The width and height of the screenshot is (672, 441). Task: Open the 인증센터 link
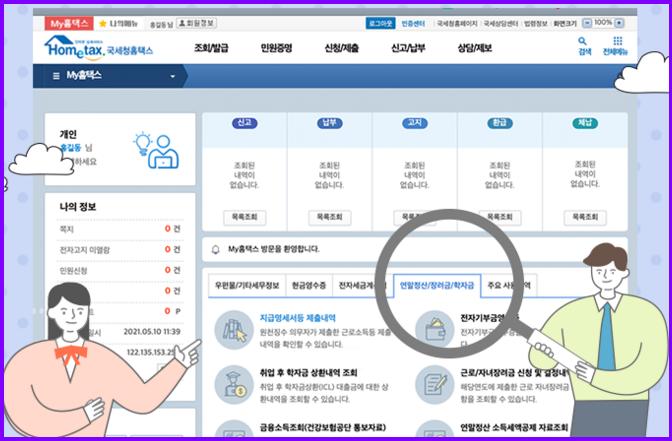point(413,24)
